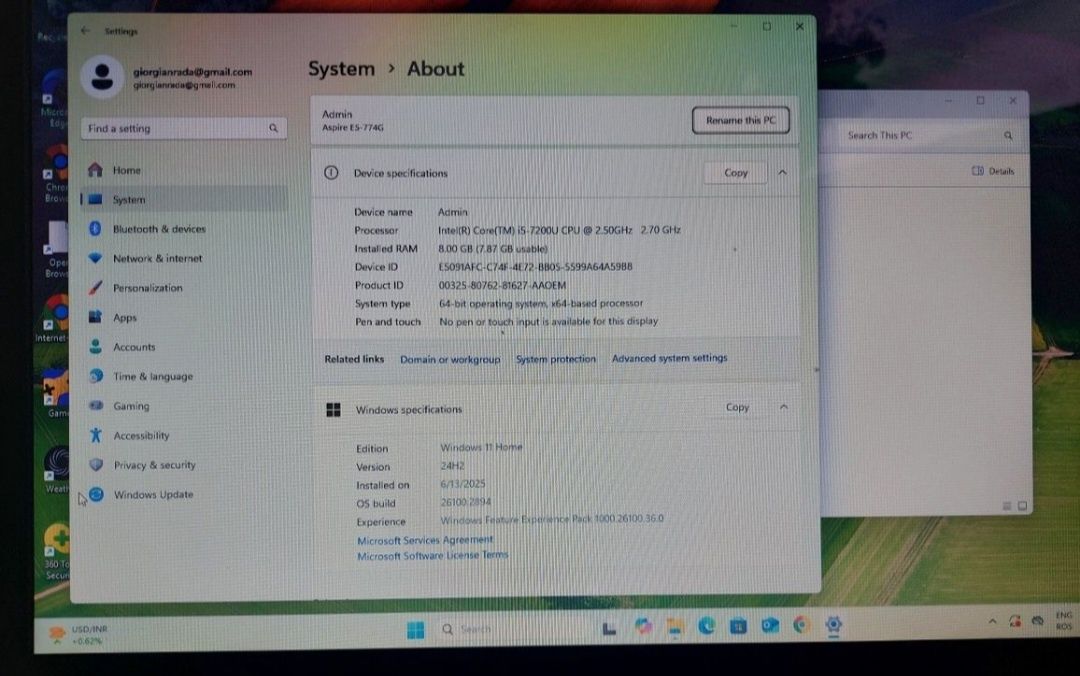Click the Aspire E5-774G model text
1080x676 pixels.
(353, 127)
